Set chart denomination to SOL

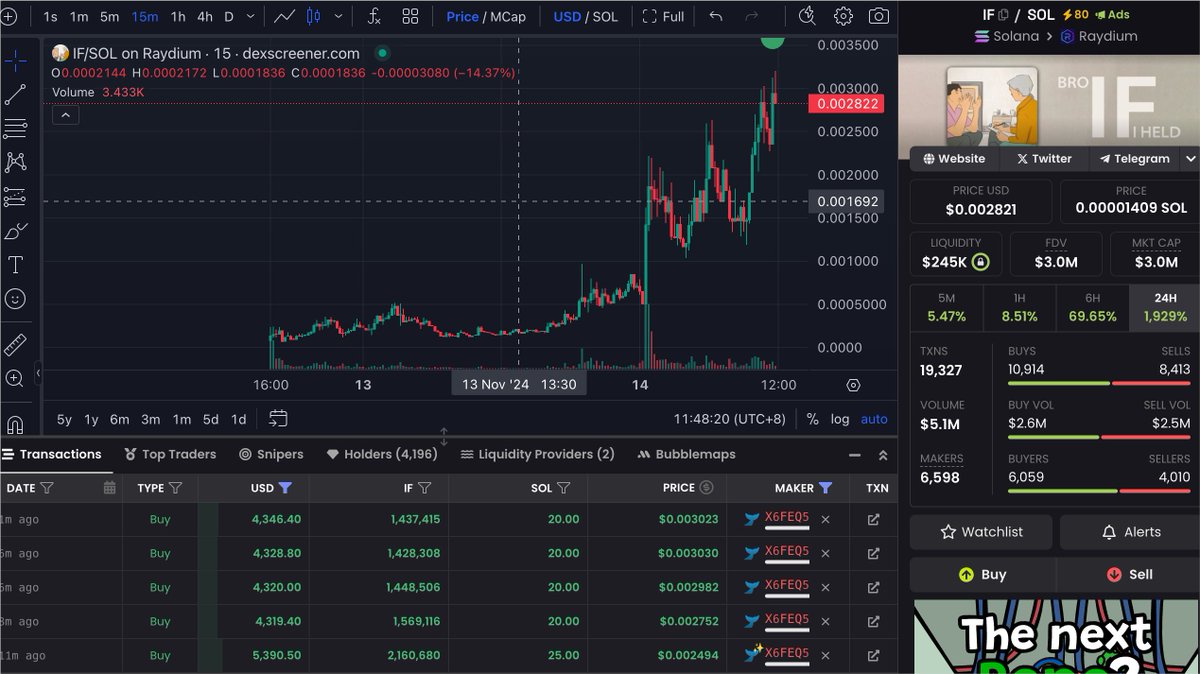coord(605,16)
